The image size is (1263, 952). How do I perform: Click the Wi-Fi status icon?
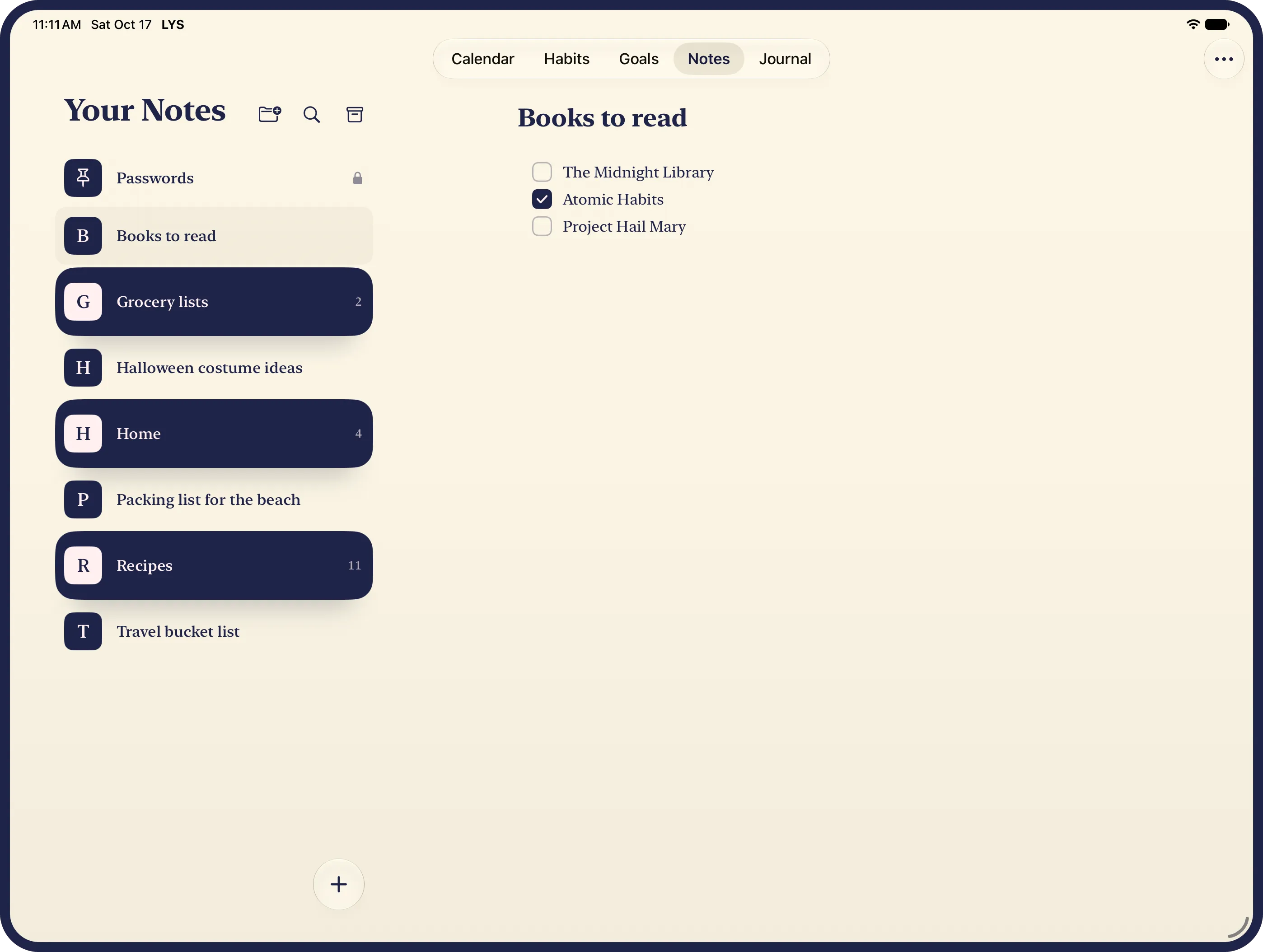point(1193,24)
